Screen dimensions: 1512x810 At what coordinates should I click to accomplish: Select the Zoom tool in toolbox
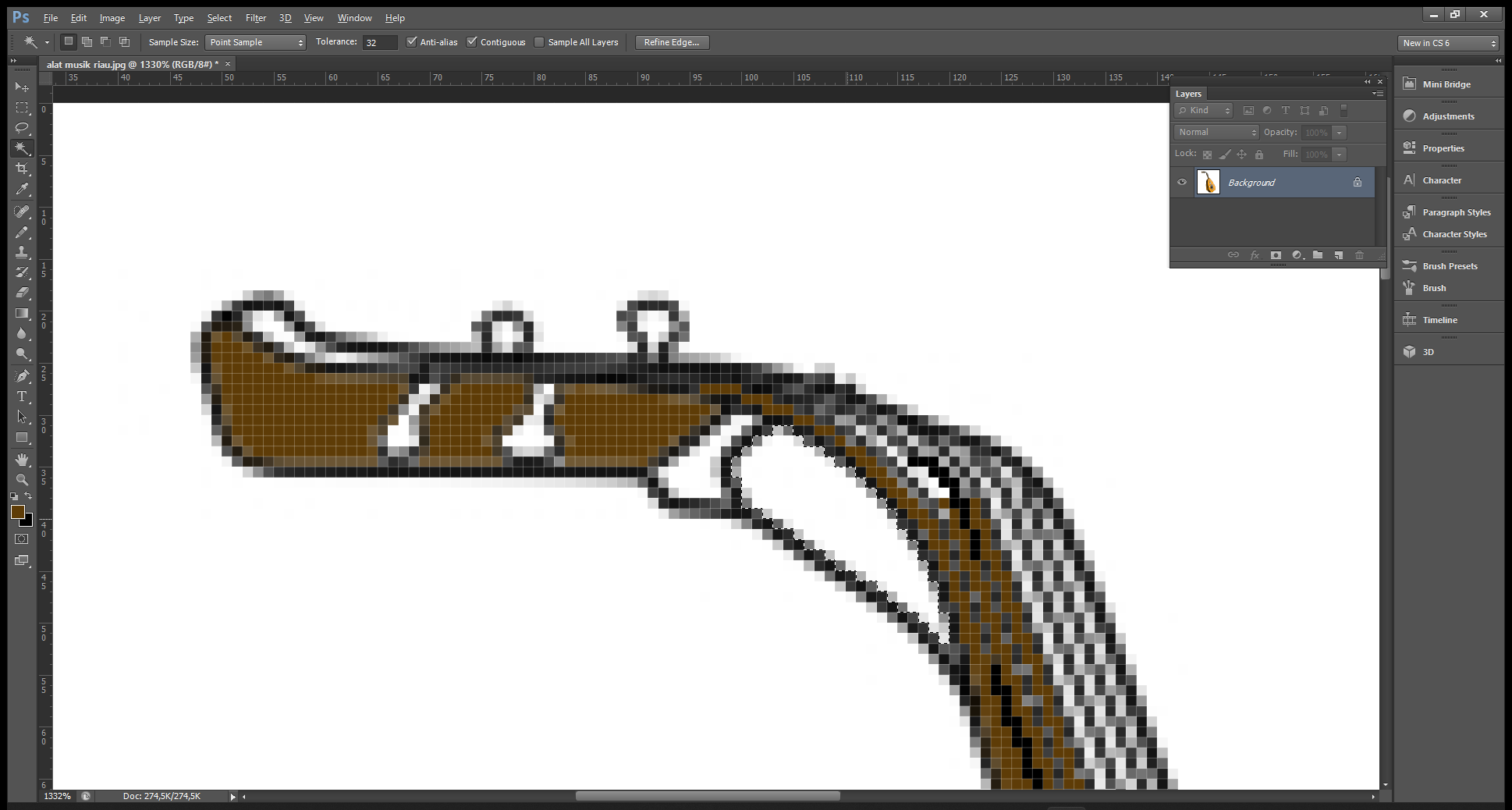pos(22,479)
